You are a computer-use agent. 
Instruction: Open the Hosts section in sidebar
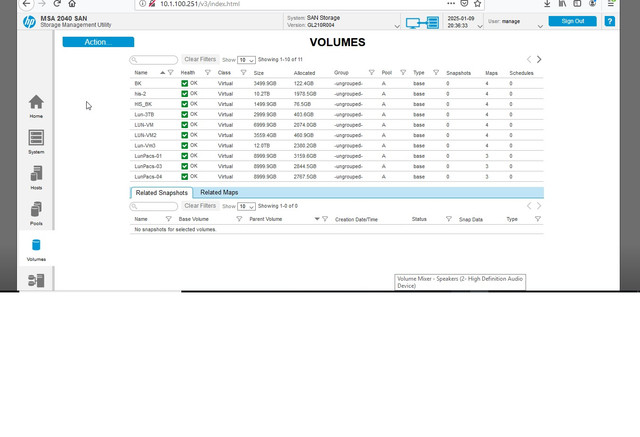coord(36,177)
